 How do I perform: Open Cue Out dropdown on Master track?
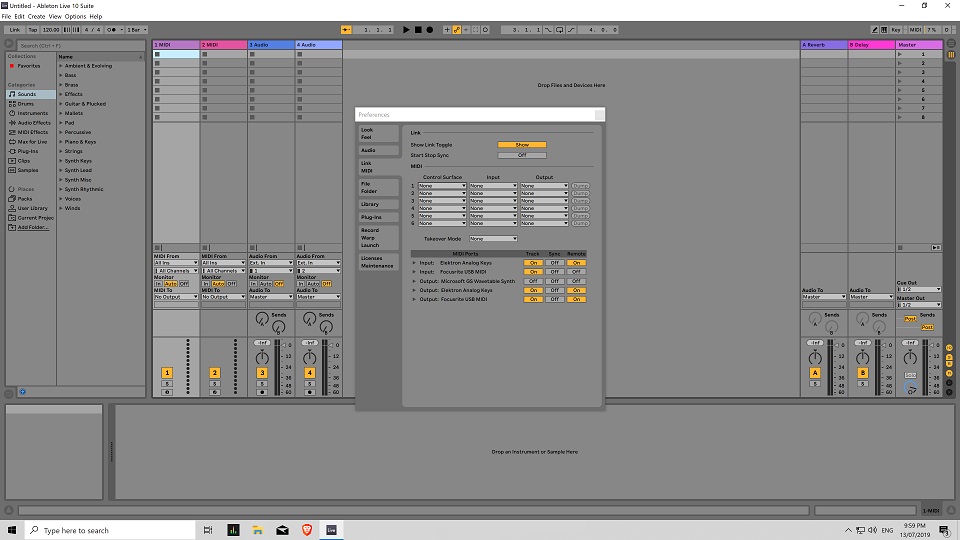[x=919, y=290]
